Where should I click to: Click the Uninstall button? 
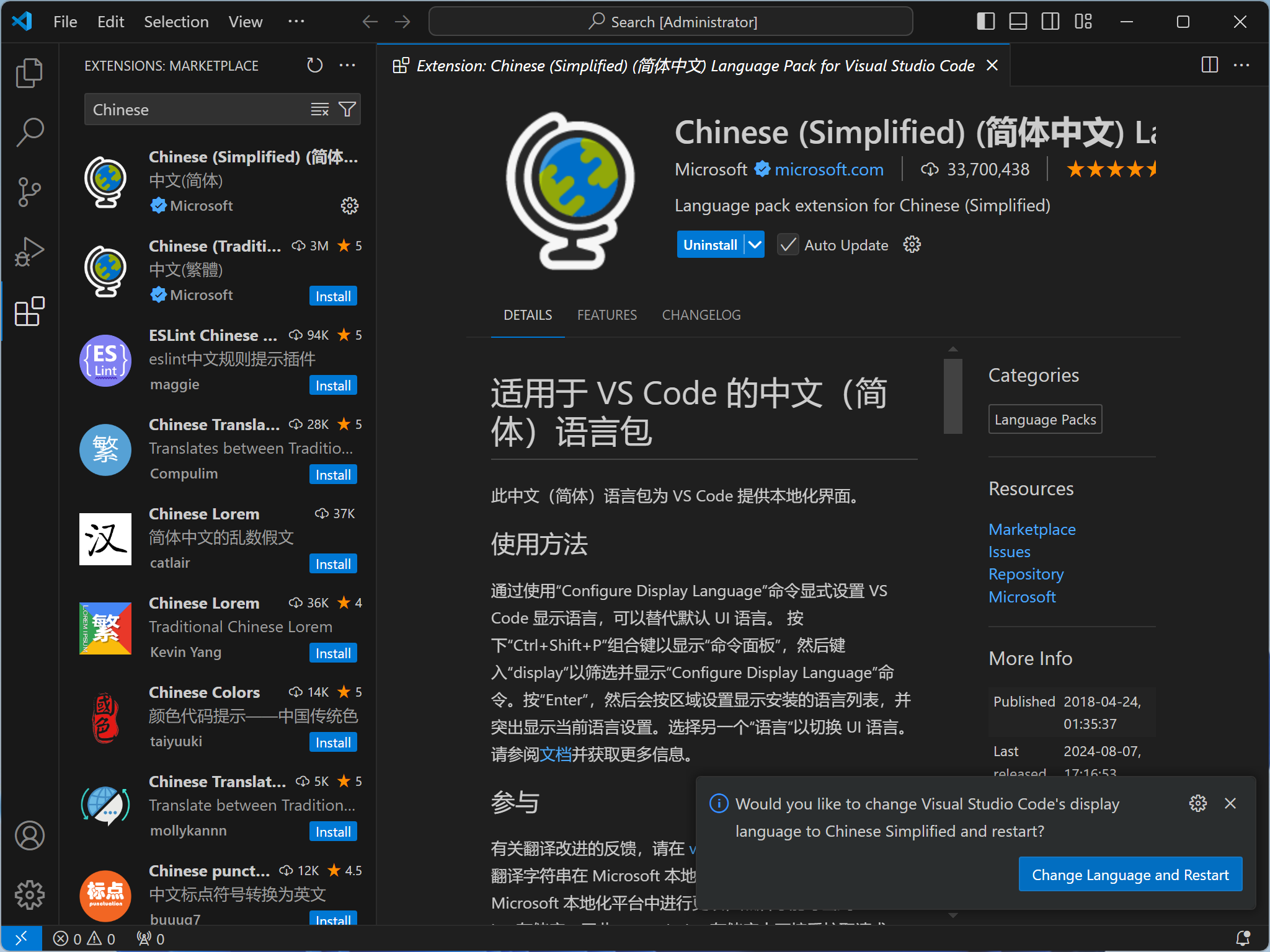[710, 245]
